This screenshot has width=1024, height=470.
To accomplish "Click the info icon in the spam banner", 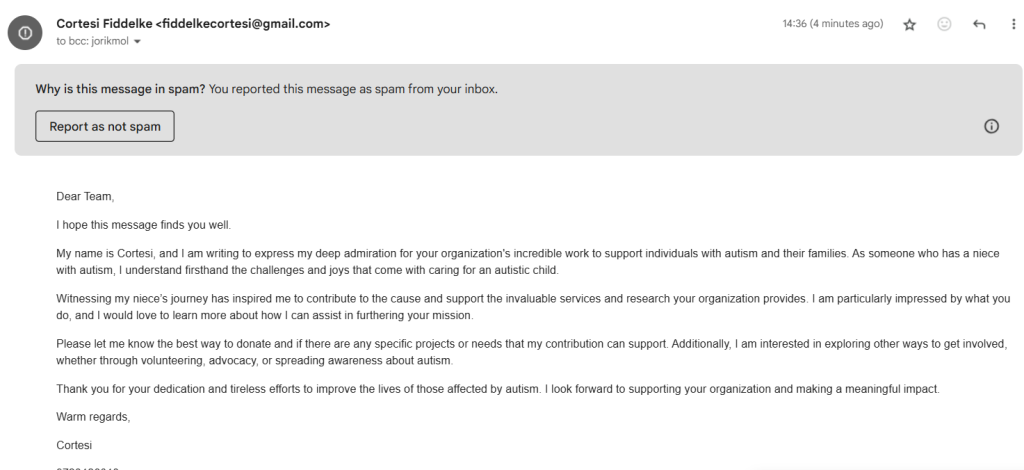I will [992, 126].
